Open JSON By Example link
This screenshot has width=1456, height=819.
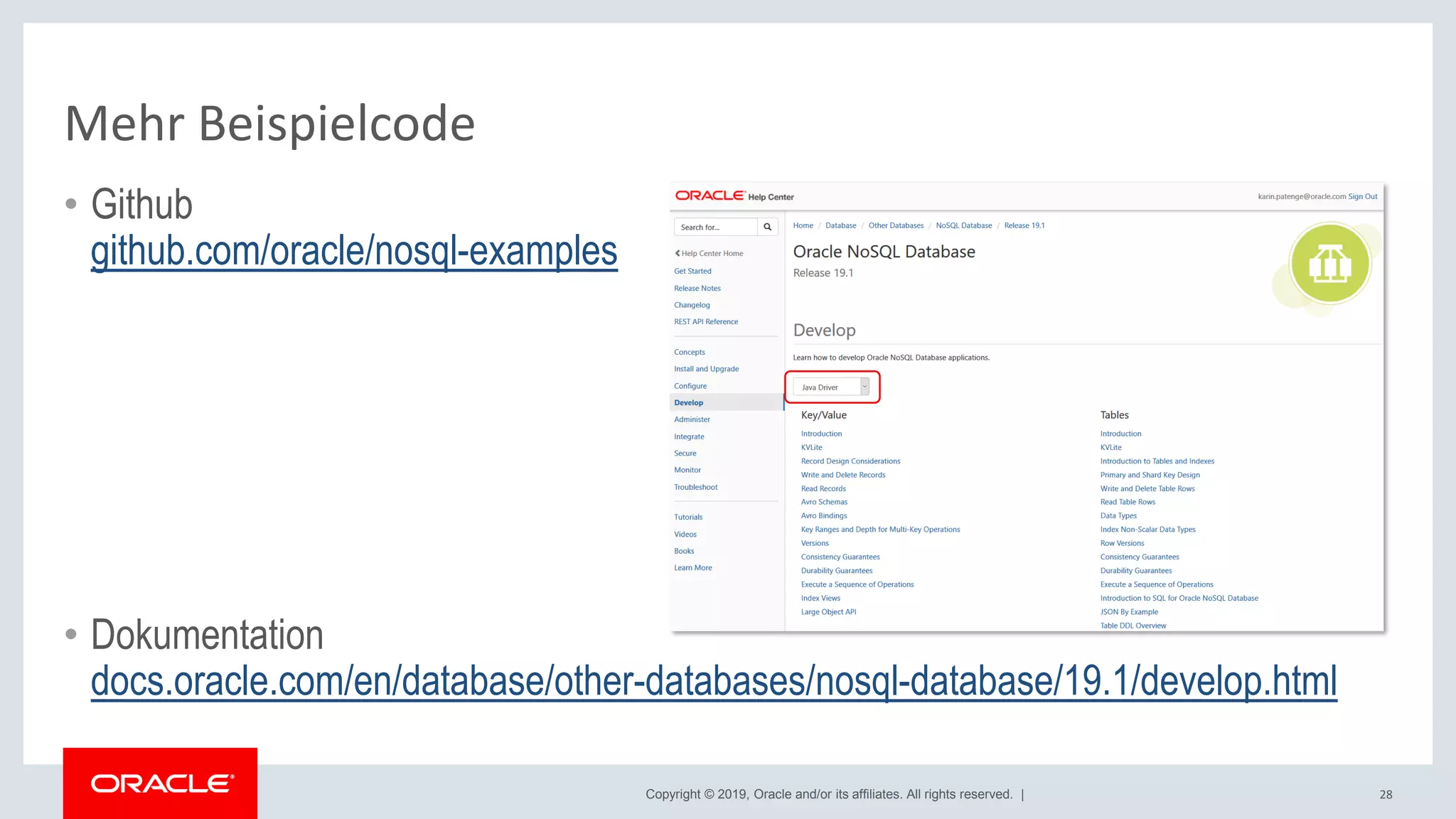click(1129, 611)
